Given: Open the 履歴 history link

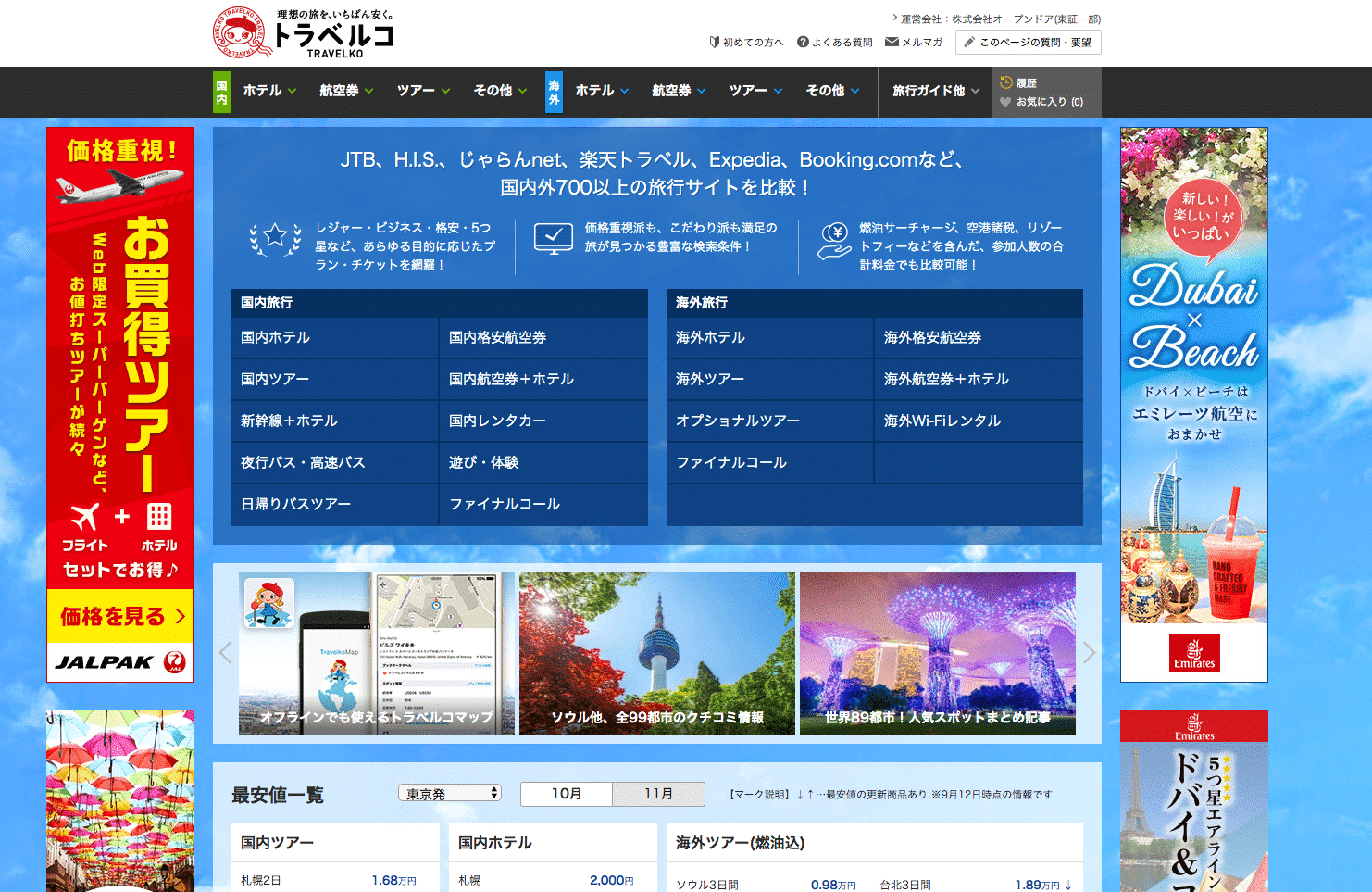Looking at the screenshot, I should pyautogui.click(x=1018, y=82).
